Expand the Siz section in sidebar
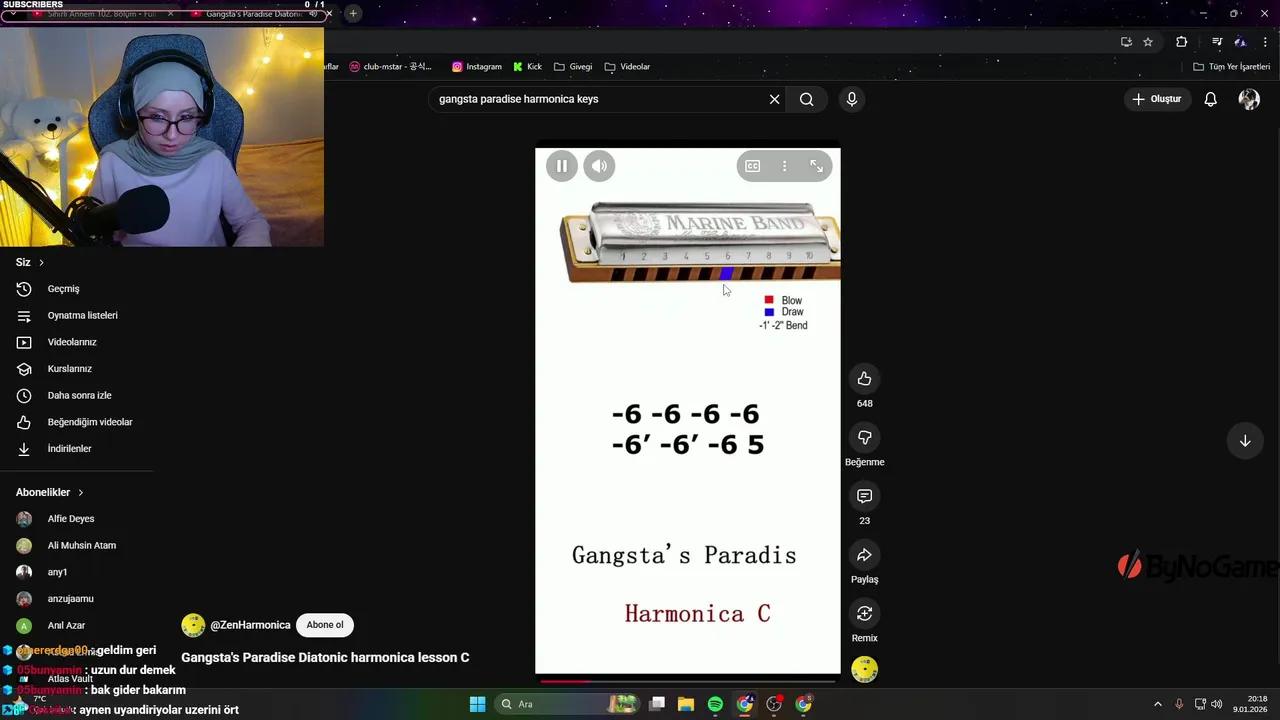This screenshot has width=1280, height=720. [x=30, y=262]
